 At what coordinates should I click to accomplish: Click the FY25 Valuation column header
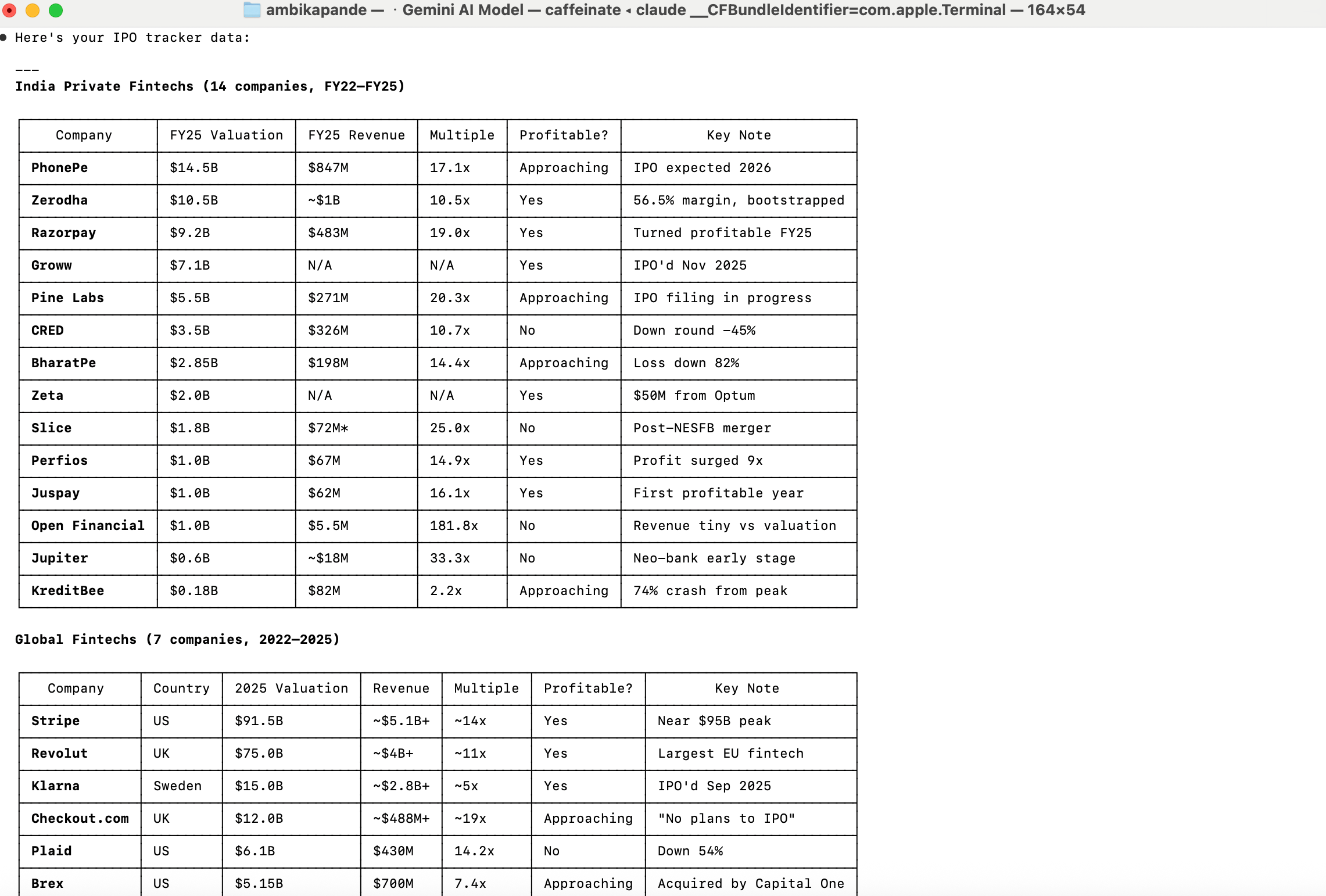pyautogui.click(x=226, y=135)
